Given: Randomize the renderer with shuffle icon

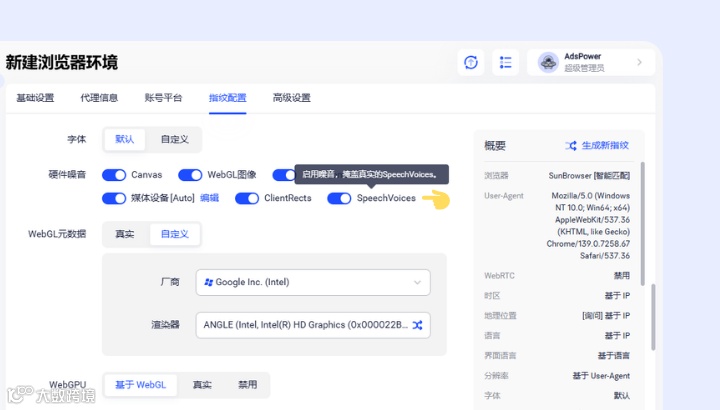Looking at the screenshot, I should 417,325.
